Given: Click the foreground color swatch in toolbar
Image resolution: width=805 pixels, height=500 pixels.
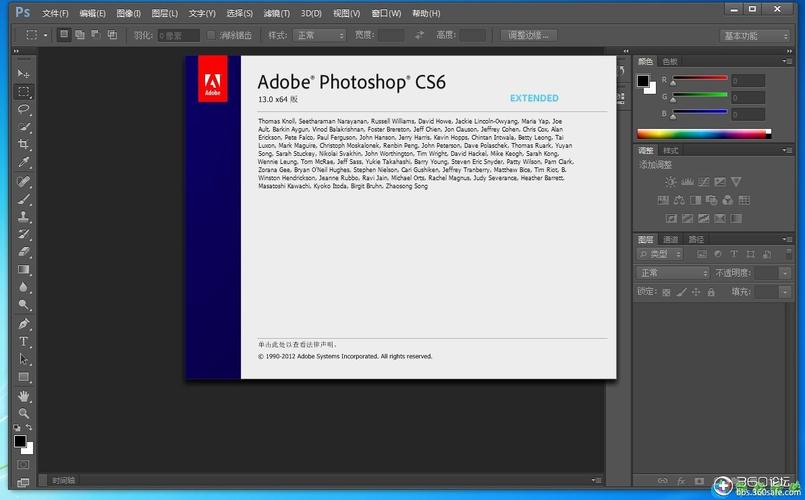Looking at the screenshot, I should [x=20, y=441].
